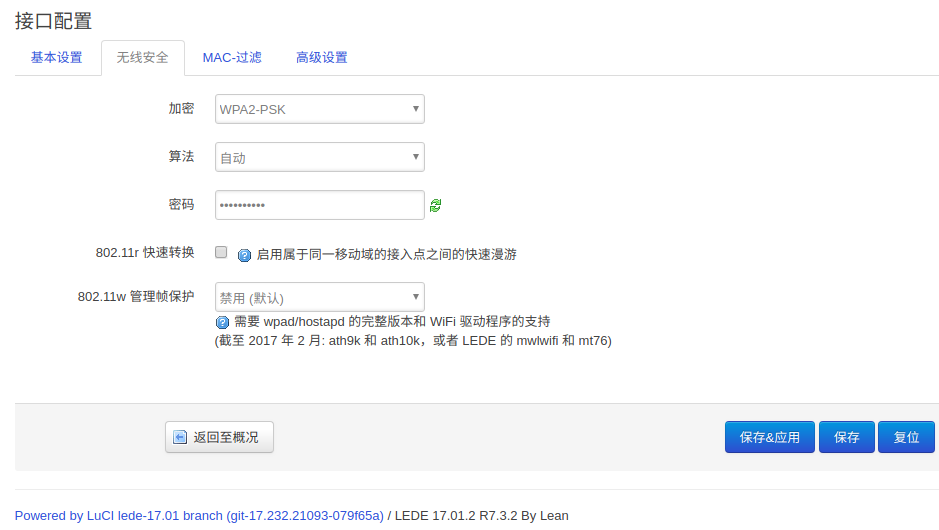The height and width of the screenshot is (530, 939).
Task: Expand the 算法 dropdown set to 自动
Action: coord(320,157)
